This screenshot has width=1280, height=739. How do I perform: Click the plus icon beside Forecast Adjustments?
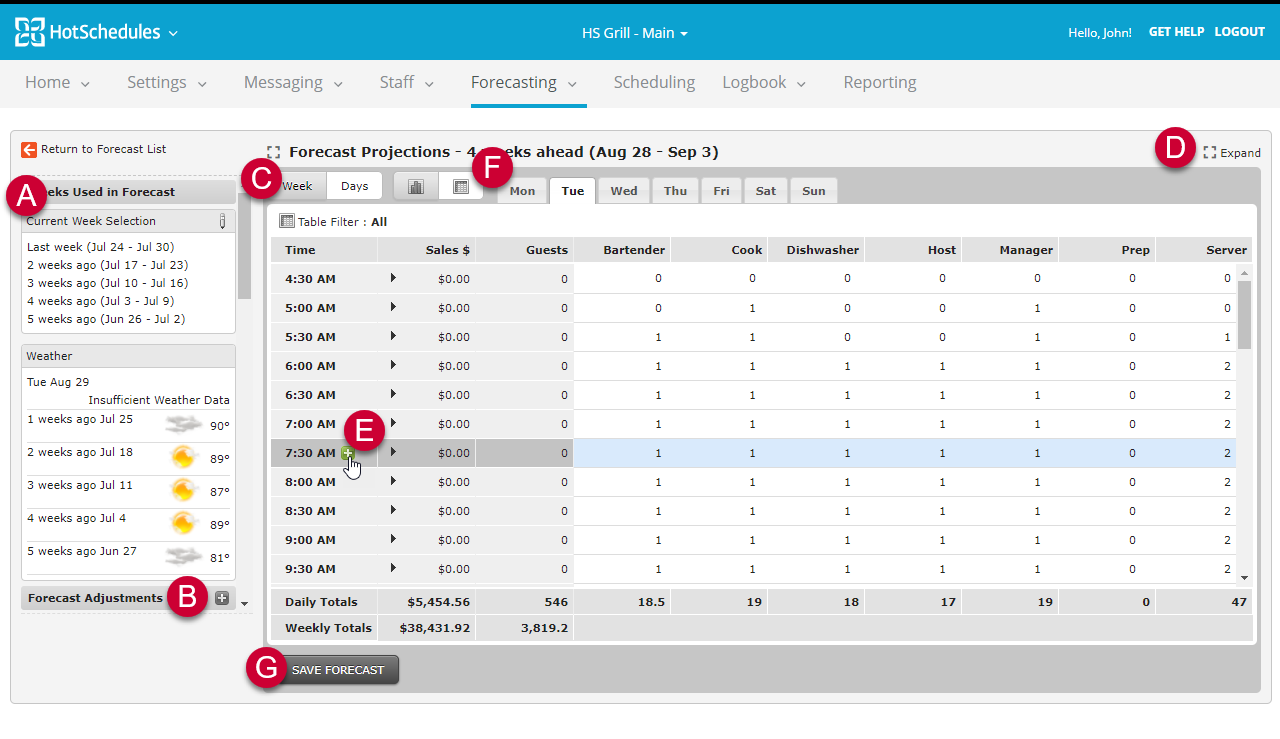pyautogui.click(x=222, y=598)
